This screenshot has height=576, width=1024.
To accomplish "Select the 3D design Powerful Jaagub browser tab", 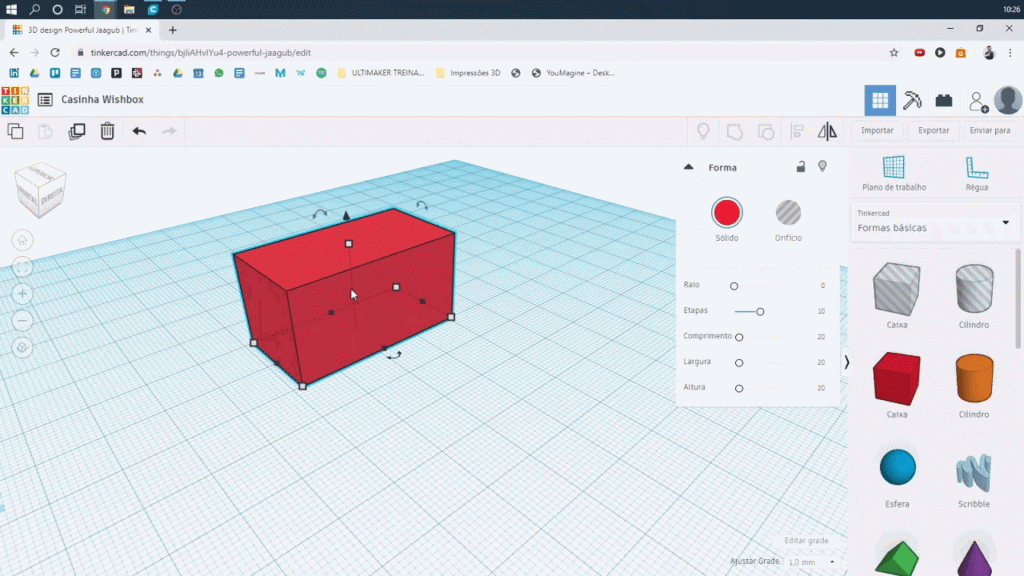I will (x=82, y=30).
